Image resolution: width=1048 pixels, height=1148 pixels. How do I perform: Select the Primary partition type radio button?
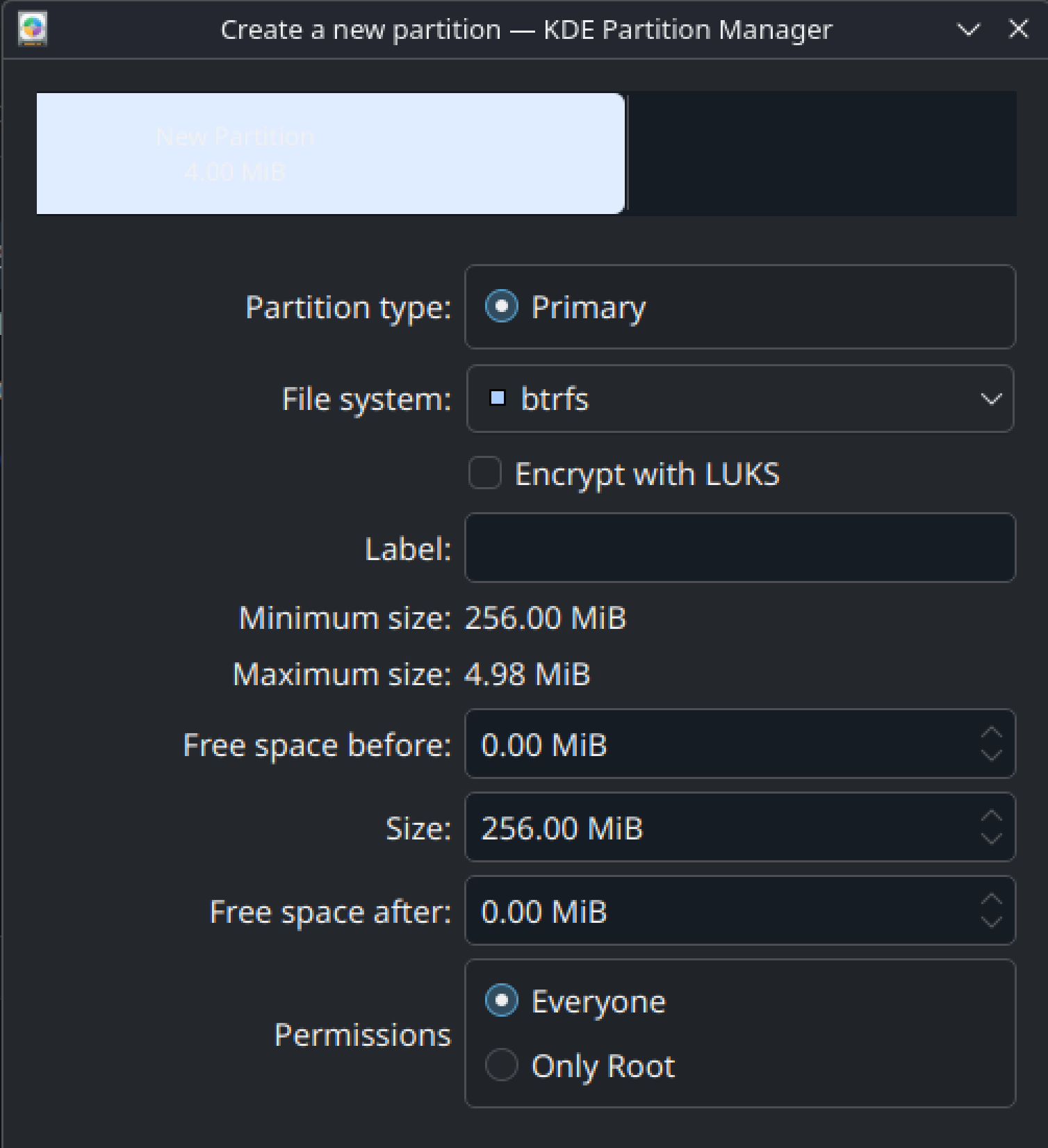point(502,306)
